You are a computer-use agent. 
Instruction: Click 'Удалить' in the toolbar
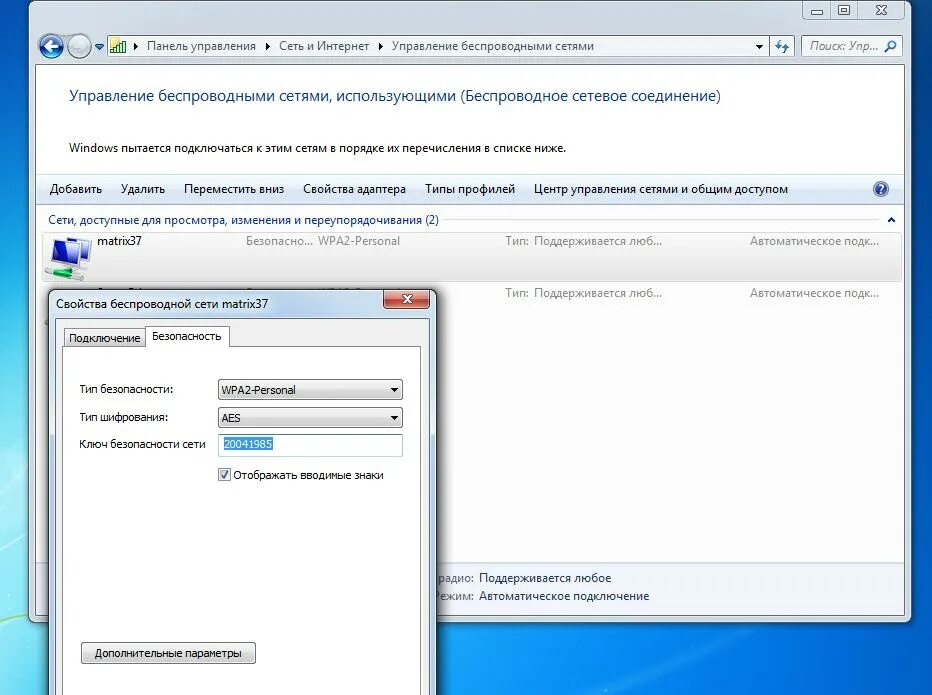pyautogui.click(x=143, y=189)
